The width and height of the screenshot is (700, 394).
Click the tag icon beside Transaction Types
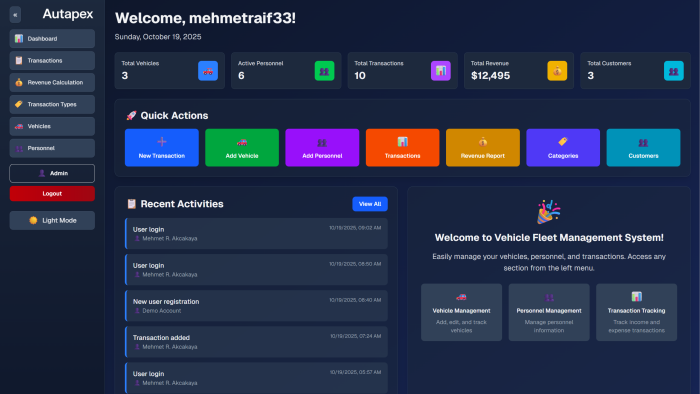[x=19, y=104]
